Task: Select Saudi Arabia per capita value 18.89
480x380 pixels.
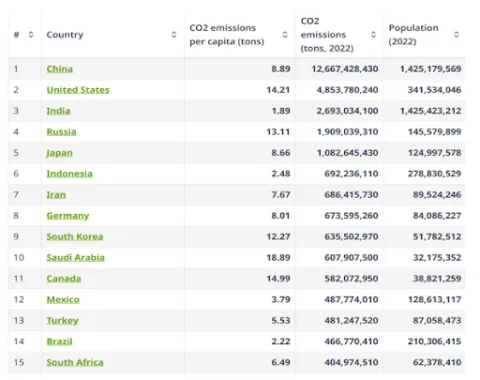Action: (x=278, y=257)
